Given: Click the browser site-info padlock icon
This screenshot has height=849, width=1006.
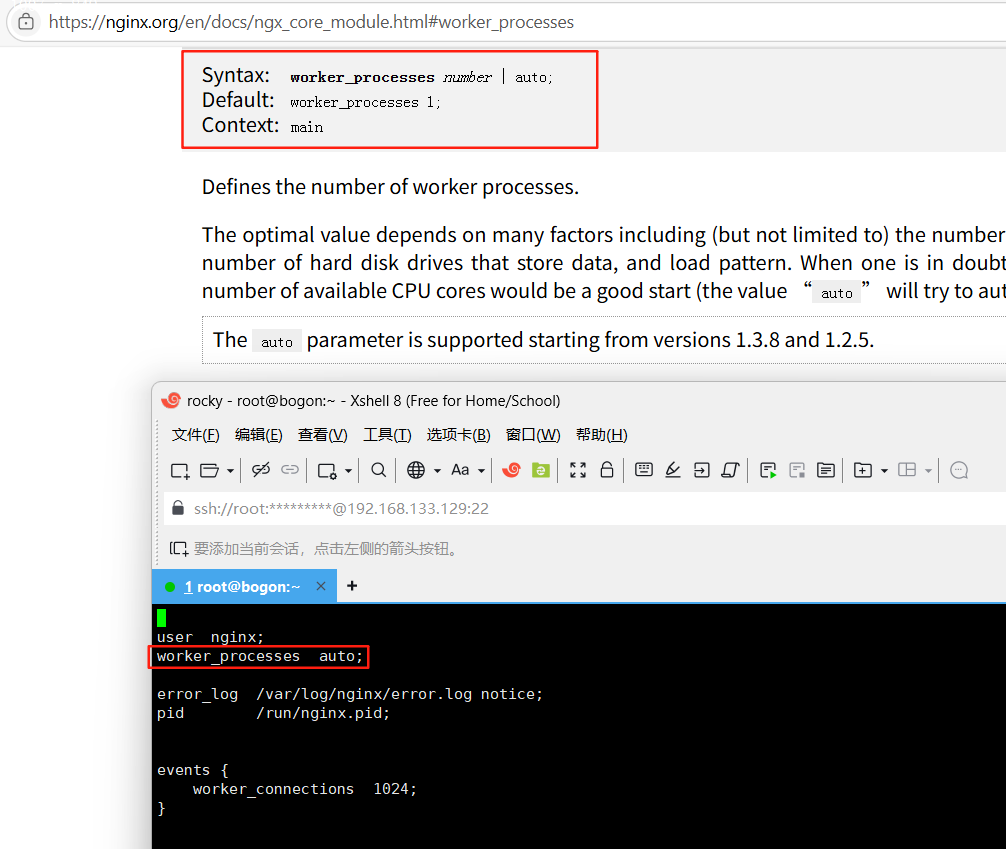Looking at the screenshot, I should (x=26, y=22).
